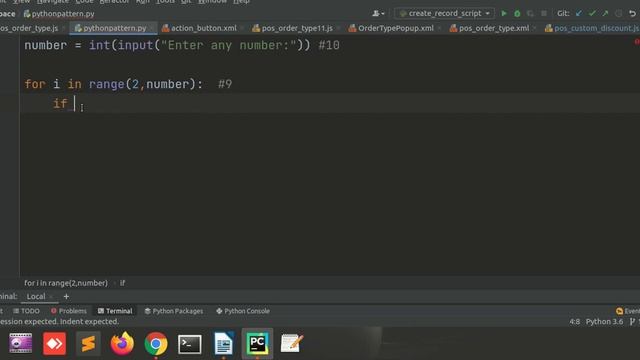This screenshot has height=360, width=640.
Task: Open the Event Log from status bar
Action: (628, 311)
